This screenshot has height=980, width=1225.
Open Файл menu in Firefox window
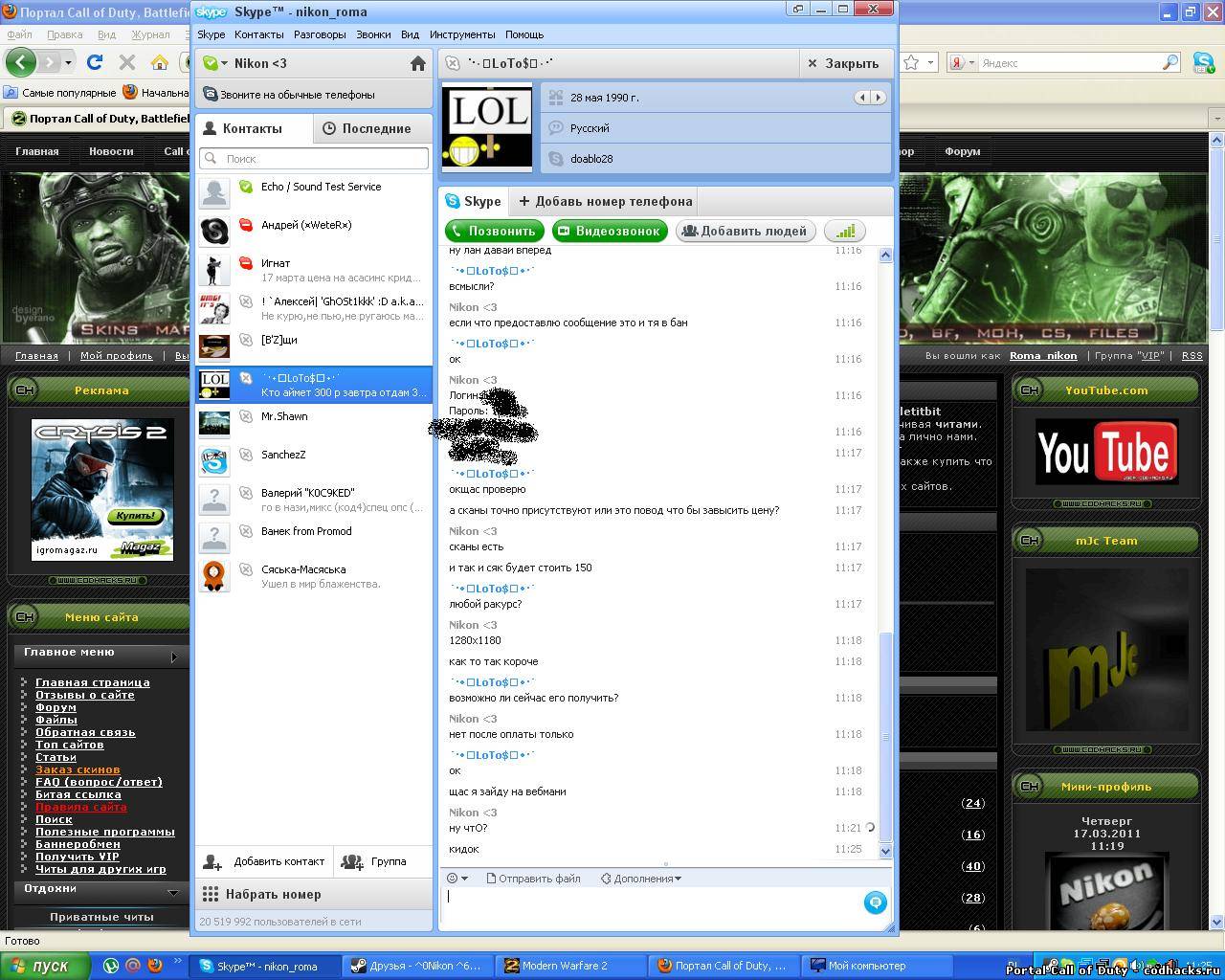pyautogui.click(x=19, y=34)
